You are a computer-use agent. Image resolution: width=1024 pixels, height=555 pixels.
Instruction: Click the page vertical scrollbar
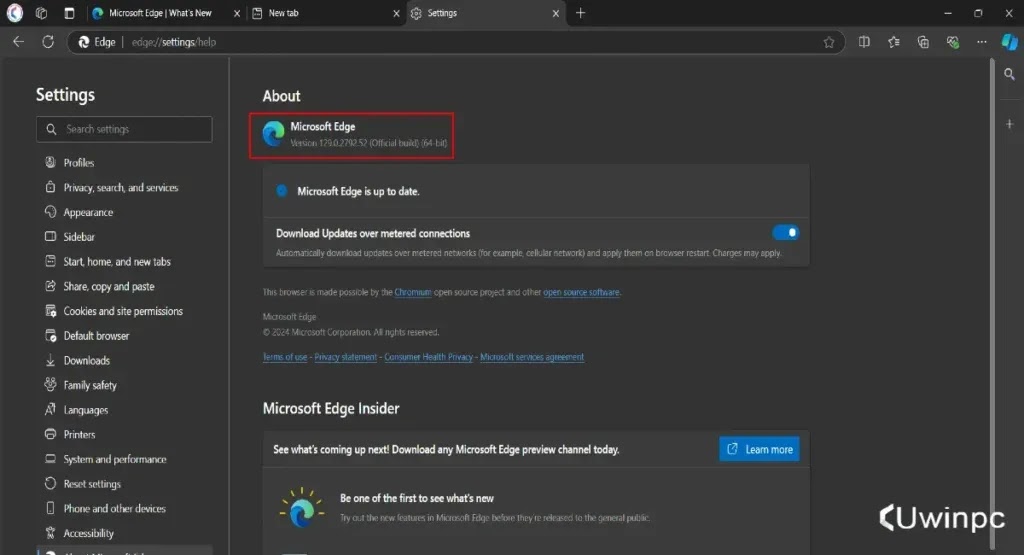pyautogui.click(x=992, y=304)
